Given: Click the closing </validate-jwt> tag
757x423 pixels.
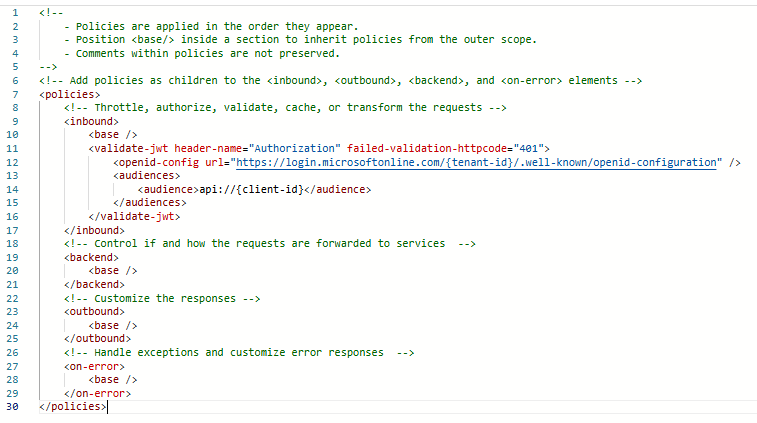Looking at the screenshot, I should click(134, 216).
